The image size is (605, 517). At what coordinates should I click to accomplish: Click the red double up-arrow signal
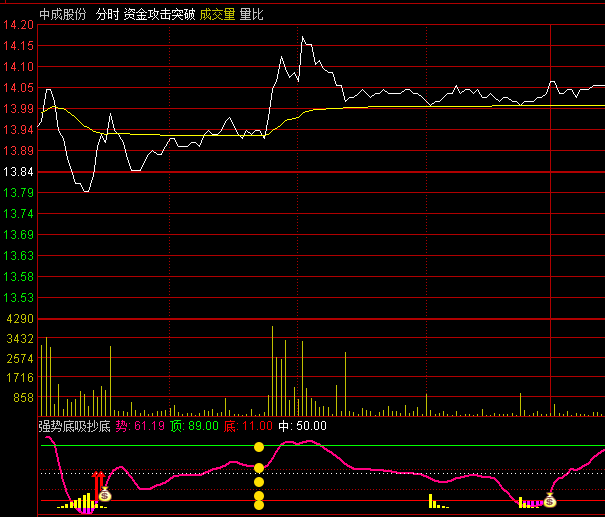click(x=99, y=486)
